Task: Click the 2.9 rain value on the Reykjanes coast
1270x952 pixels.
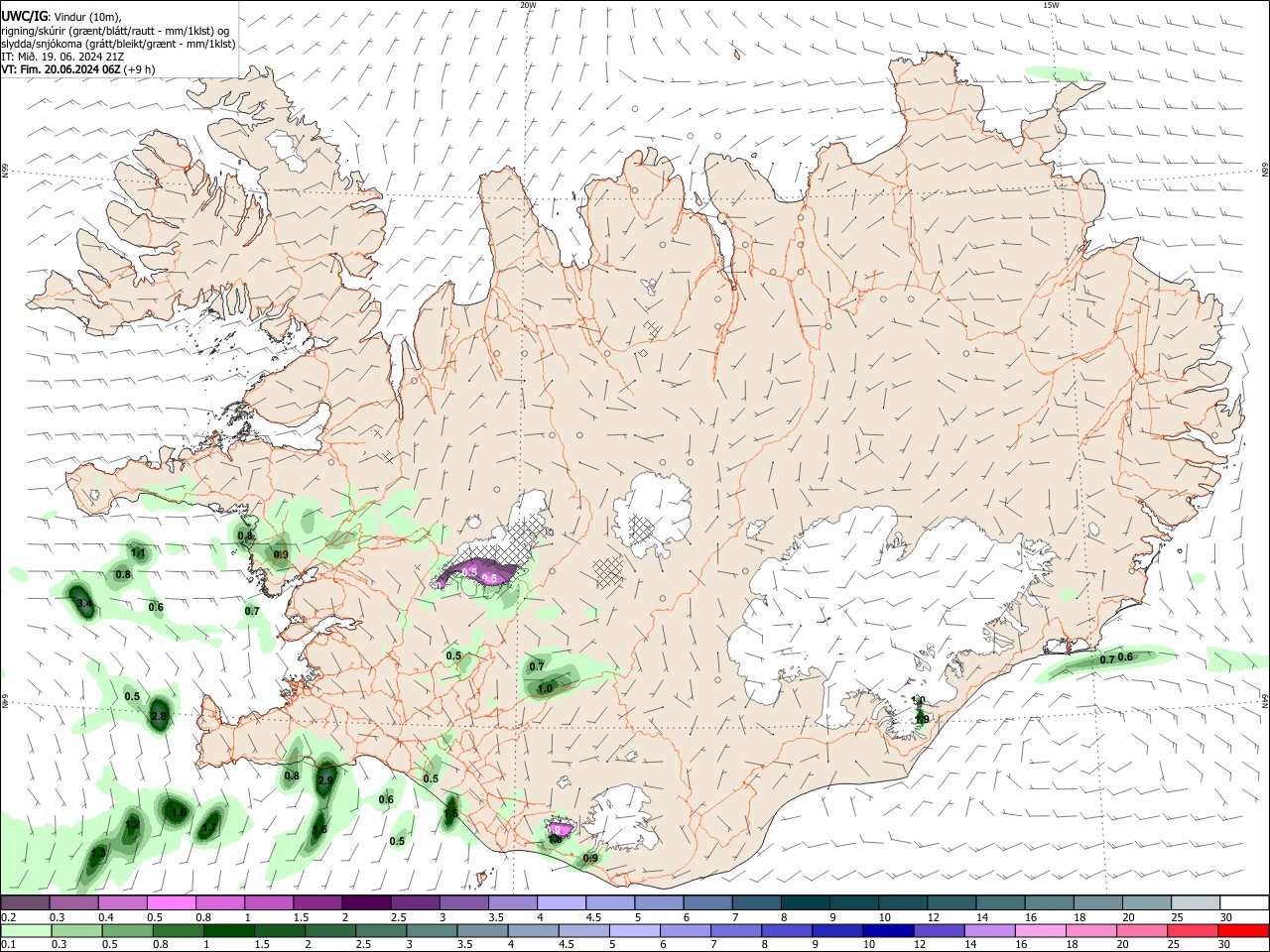Action: click(325, 781)
